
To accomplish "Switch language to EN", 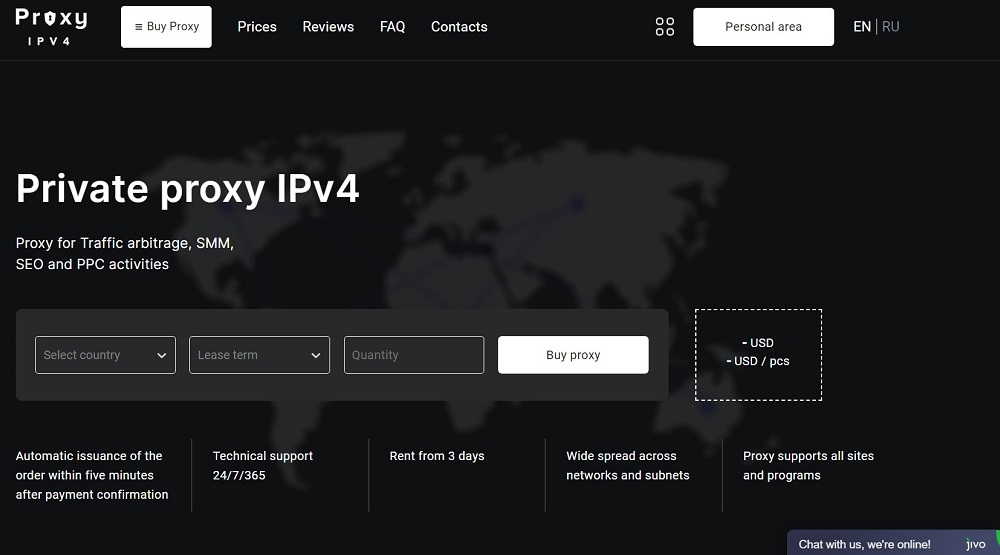I will [x=862, y=27].
